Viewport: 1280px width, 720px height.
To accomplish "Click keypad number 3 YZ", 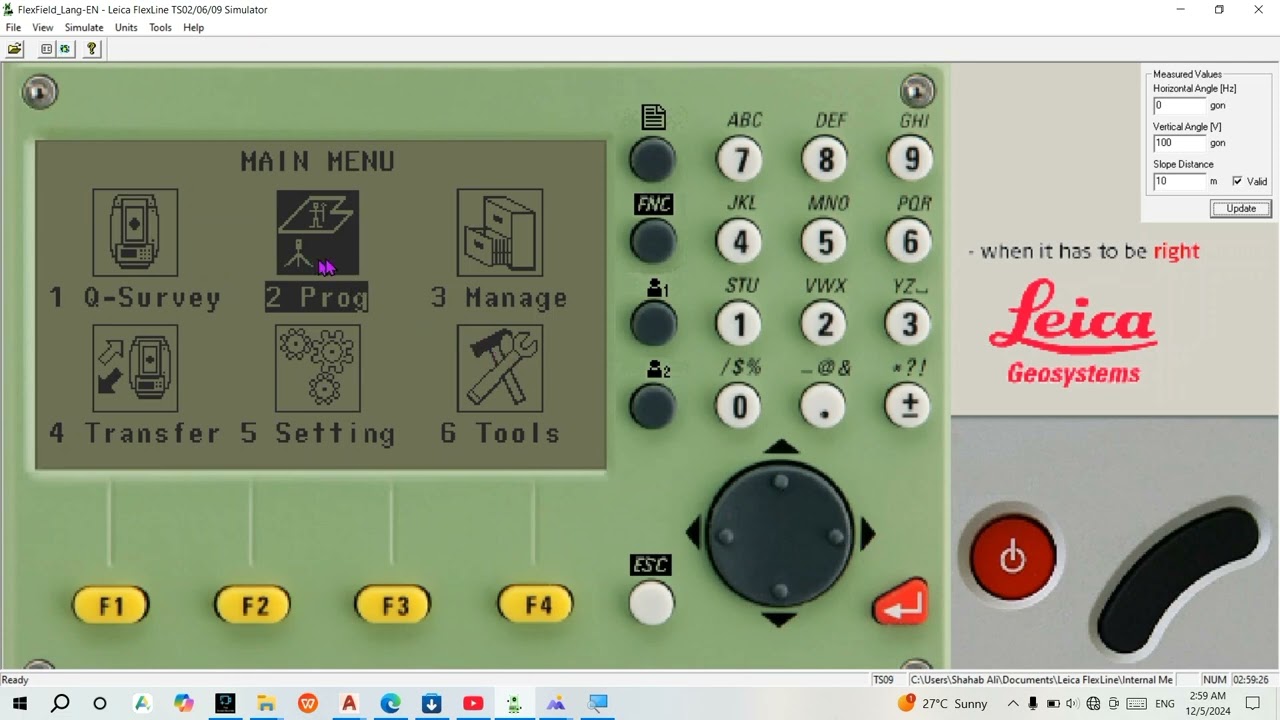I will pos(910,324).
